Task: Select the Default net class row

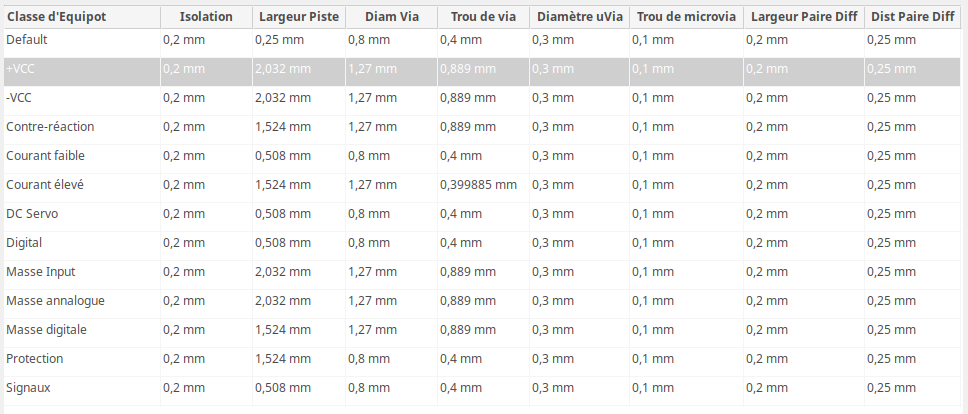Action: tap(482, 40)
